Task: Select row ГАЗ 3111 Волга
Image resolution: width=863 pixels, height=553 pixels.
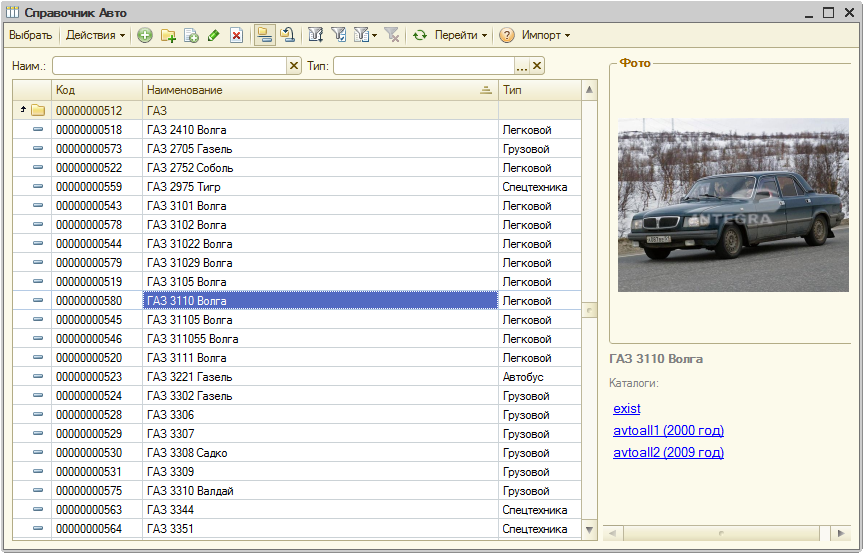Action: coord(297,358)
